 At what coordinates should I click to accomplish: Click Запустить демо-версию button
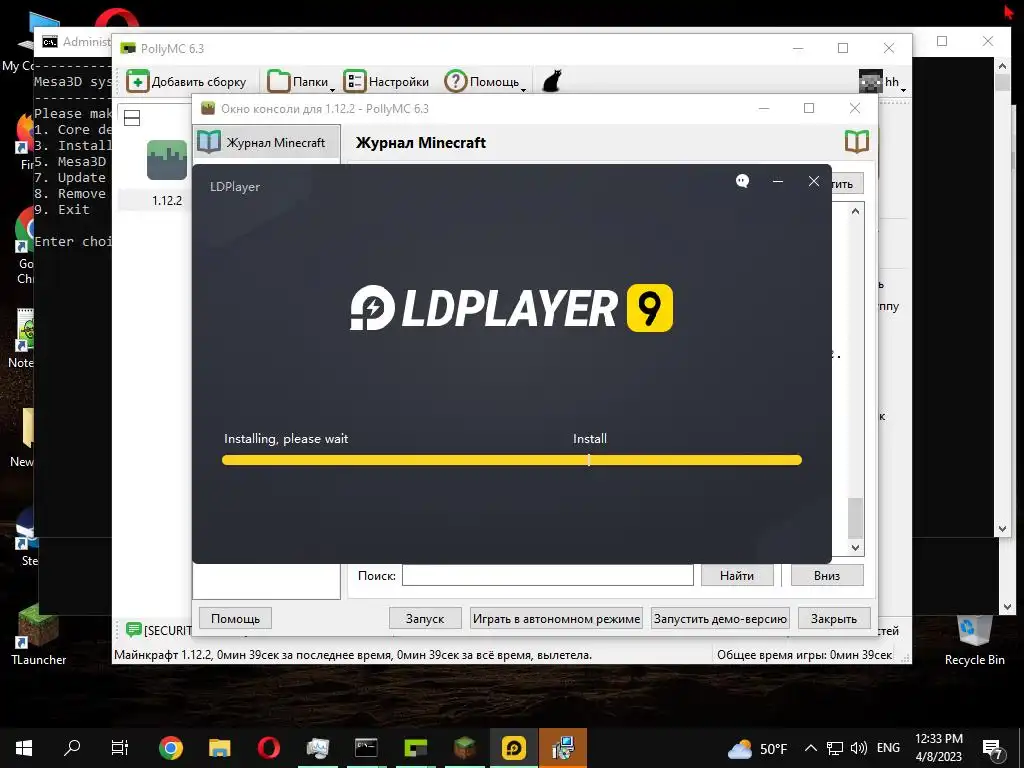tap(720, 618)
